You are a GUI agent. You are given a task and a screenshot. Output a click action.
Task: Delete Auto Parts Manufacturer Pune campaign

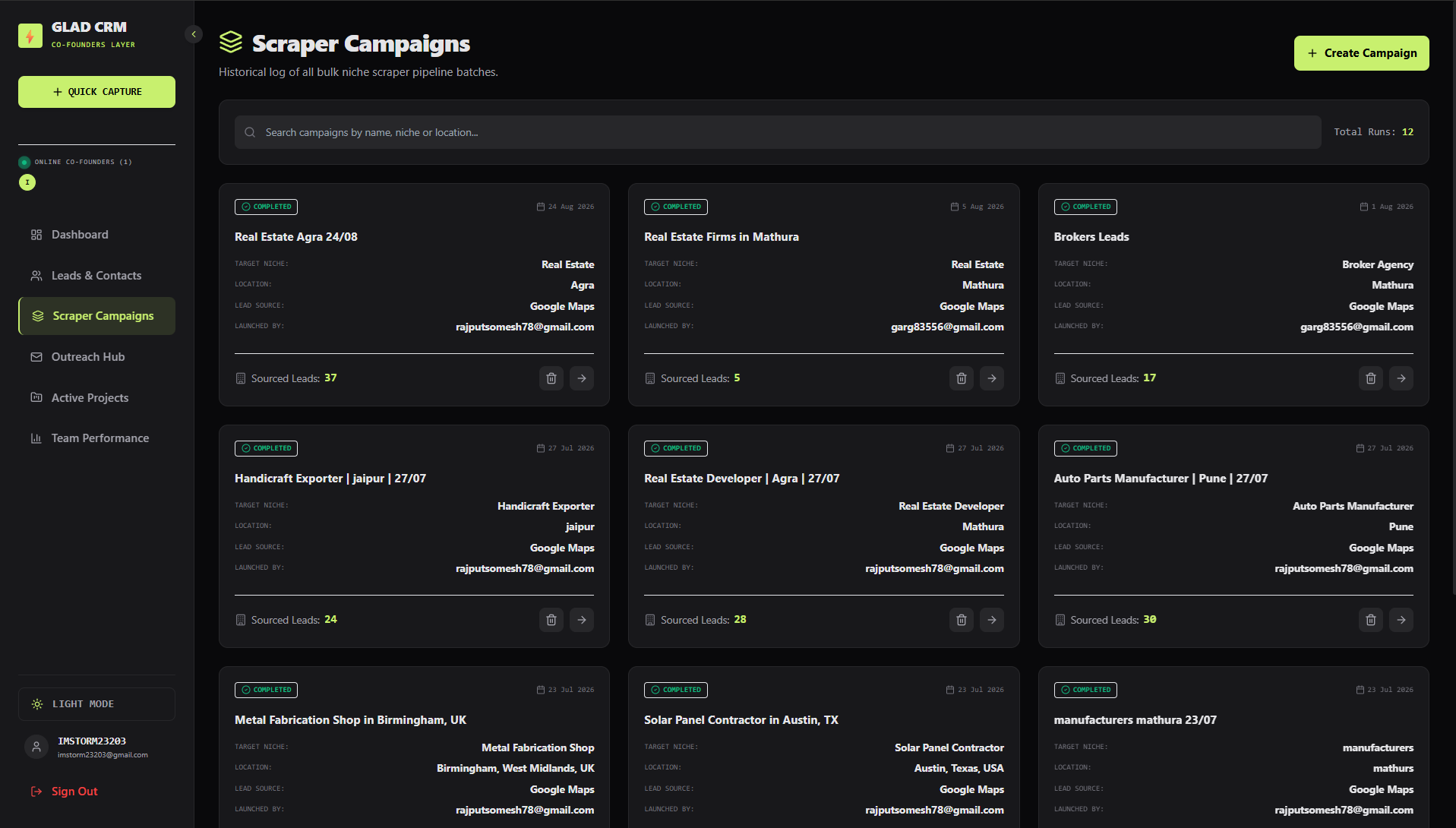(1371, 620)
